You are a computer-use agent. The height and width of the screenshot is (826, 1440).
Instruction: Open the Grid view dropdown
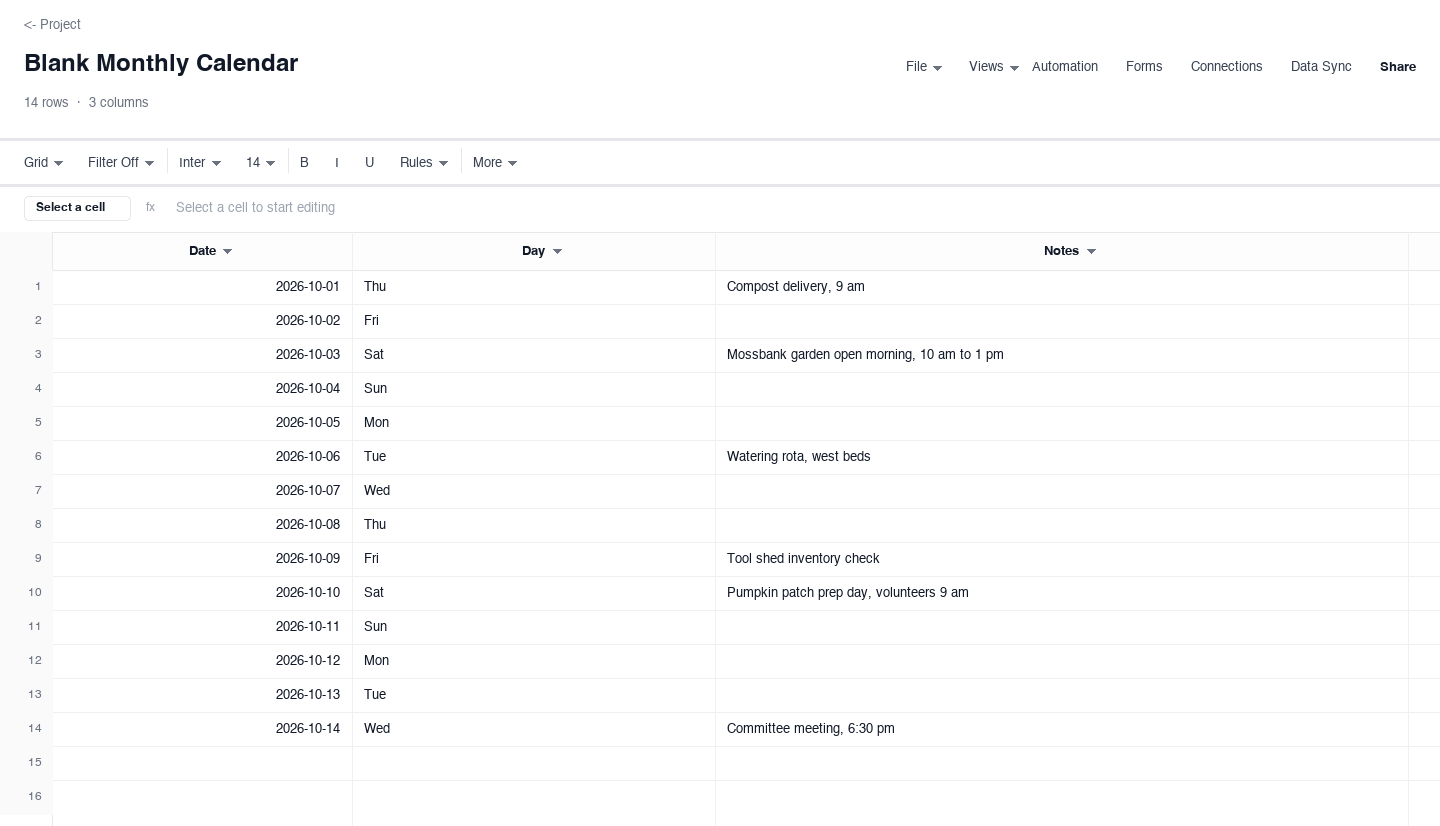(44, 162)
